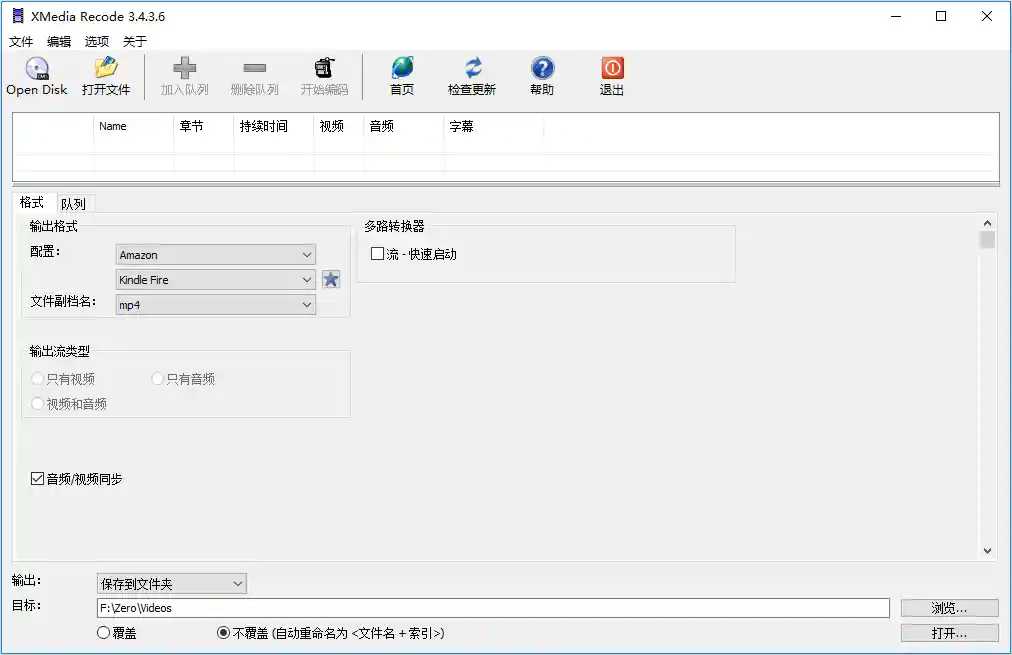The width and height of the screenshot is (1012, 655).
Task: Click the 章节 column header
Action: (x=204, y=126)
